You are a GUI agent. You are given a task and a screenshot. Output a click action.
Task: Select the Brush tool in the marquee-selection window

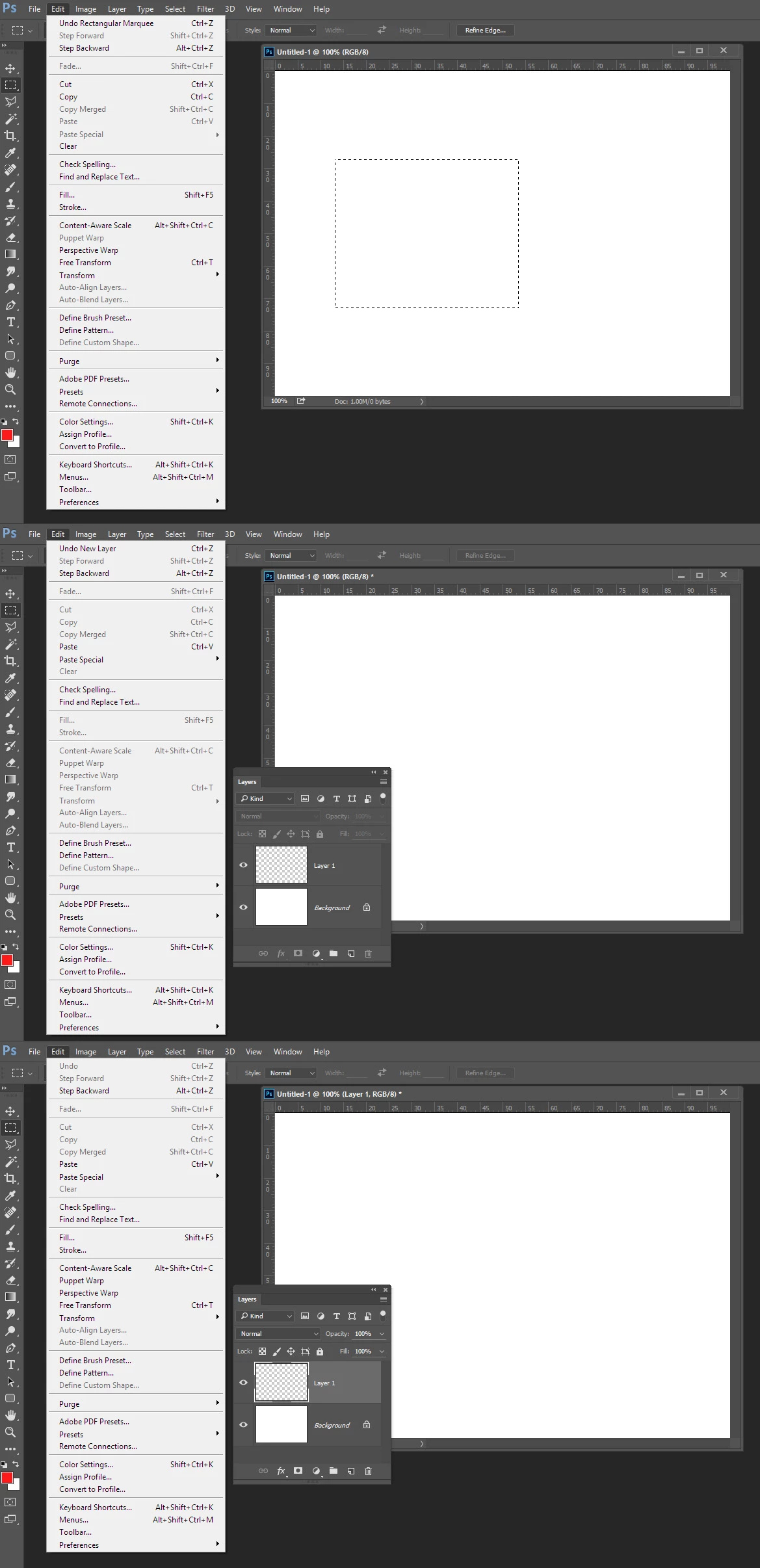click(x=10, y=187)
